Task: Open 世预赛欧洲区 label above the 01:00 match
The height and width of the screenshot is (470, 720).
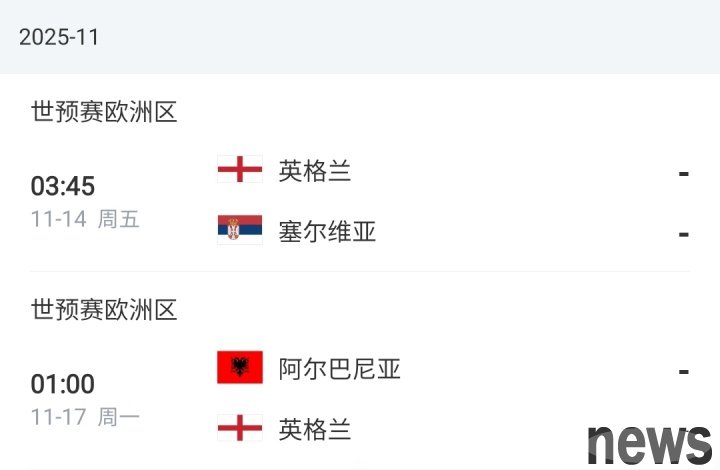Action: [104, 310]
